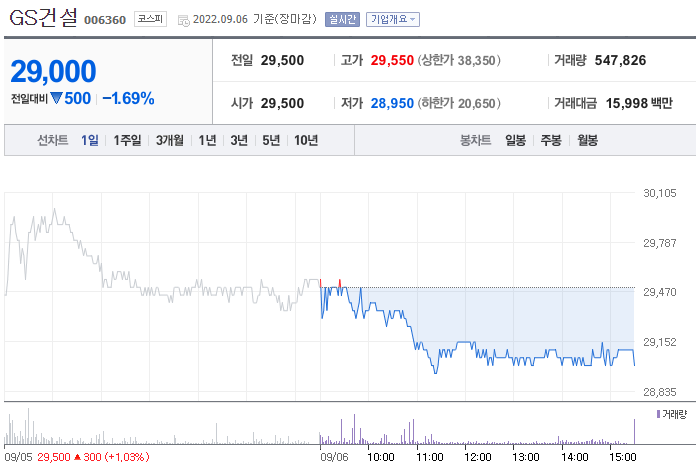Click the stock code 006360

click(105, 20)
